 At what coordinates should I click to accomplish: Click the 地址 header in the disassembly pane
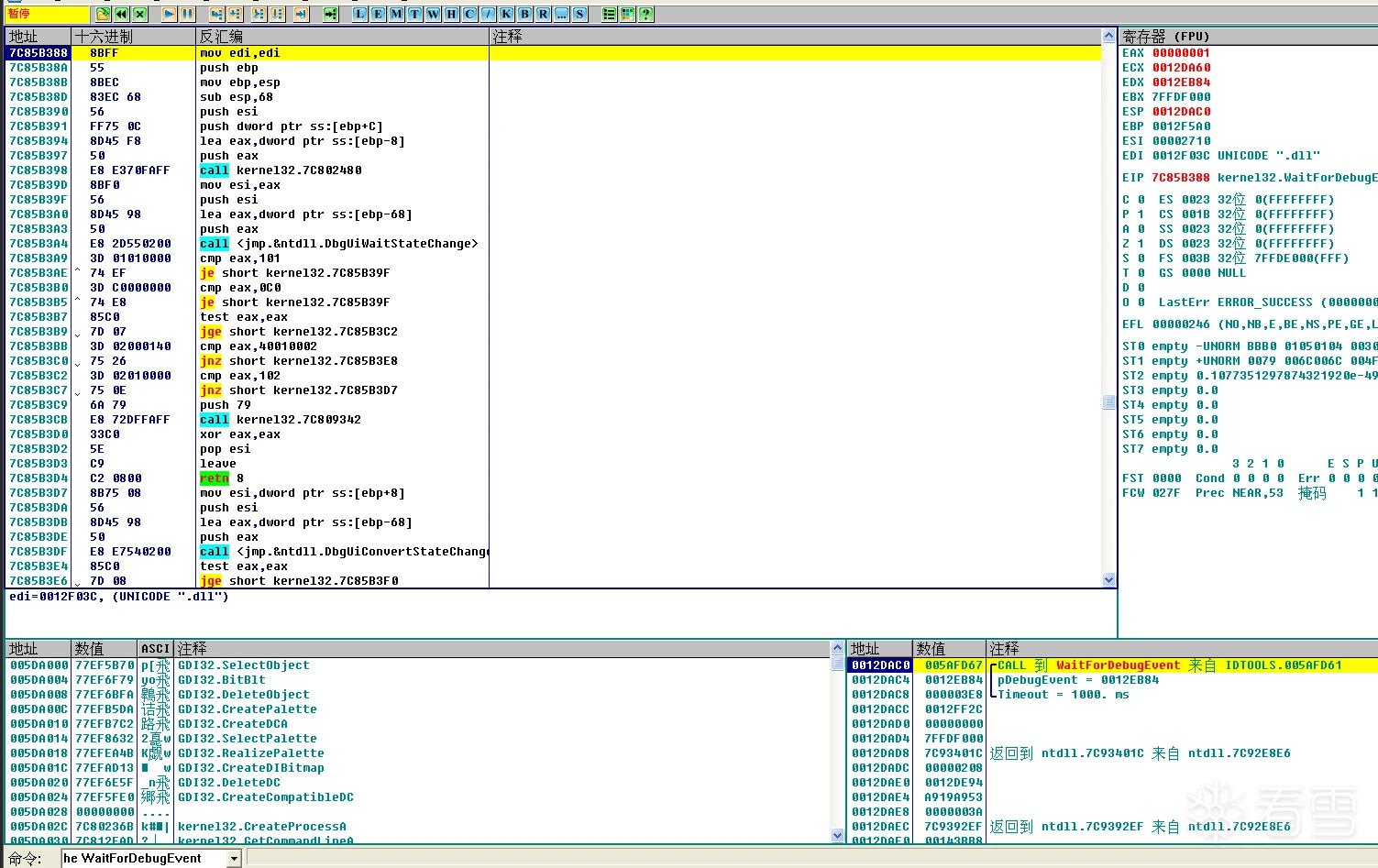39,37
